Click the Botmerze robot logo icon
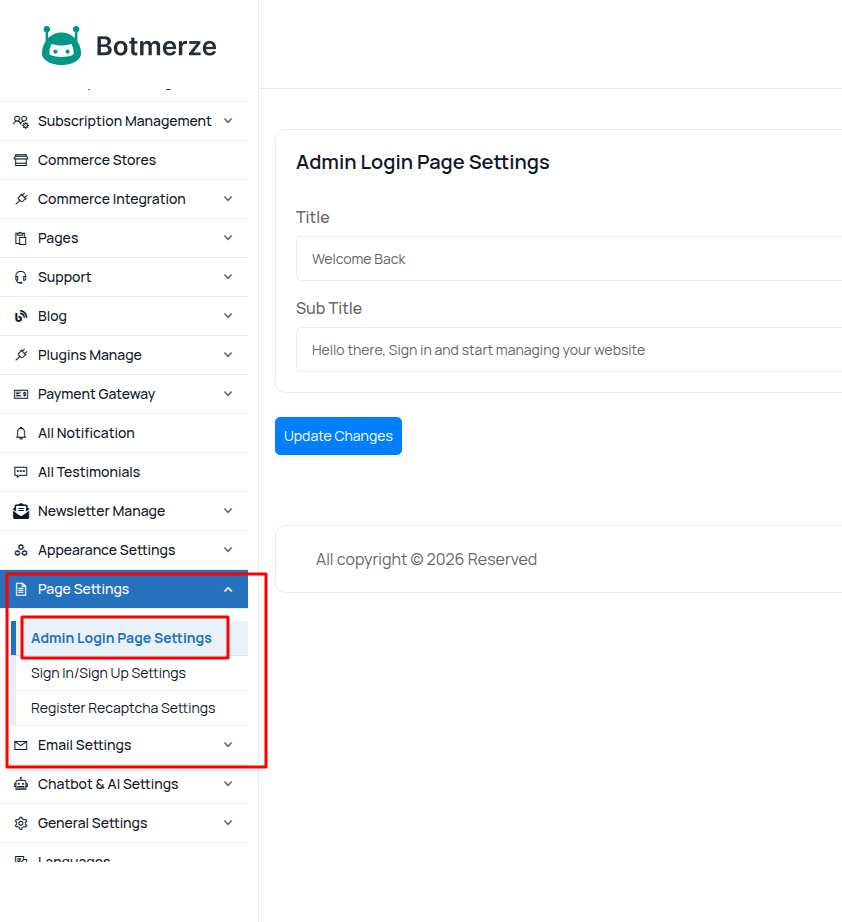This screenshot has height=922, width=842. point(61,46)
